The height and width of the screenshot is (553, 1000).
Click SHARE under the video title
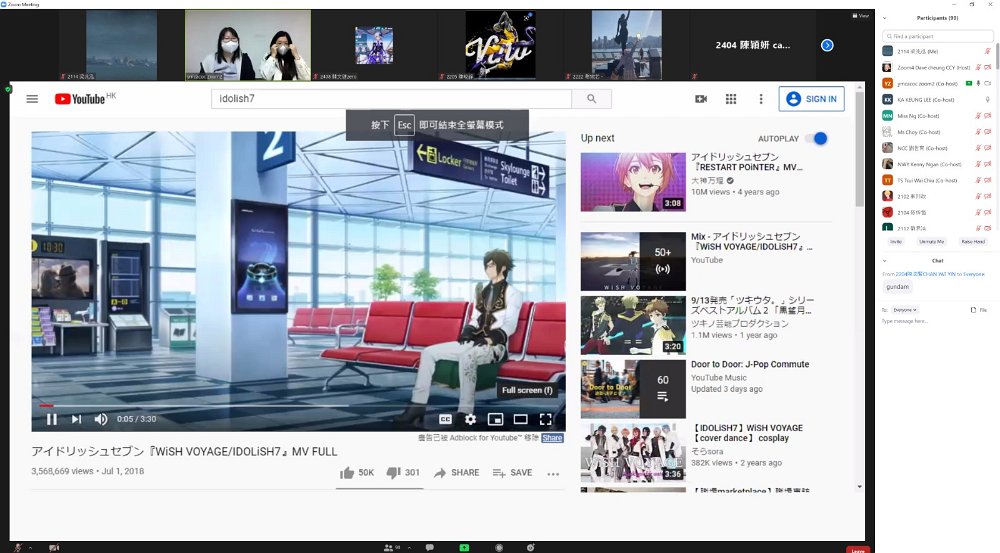tap(457, 473)
